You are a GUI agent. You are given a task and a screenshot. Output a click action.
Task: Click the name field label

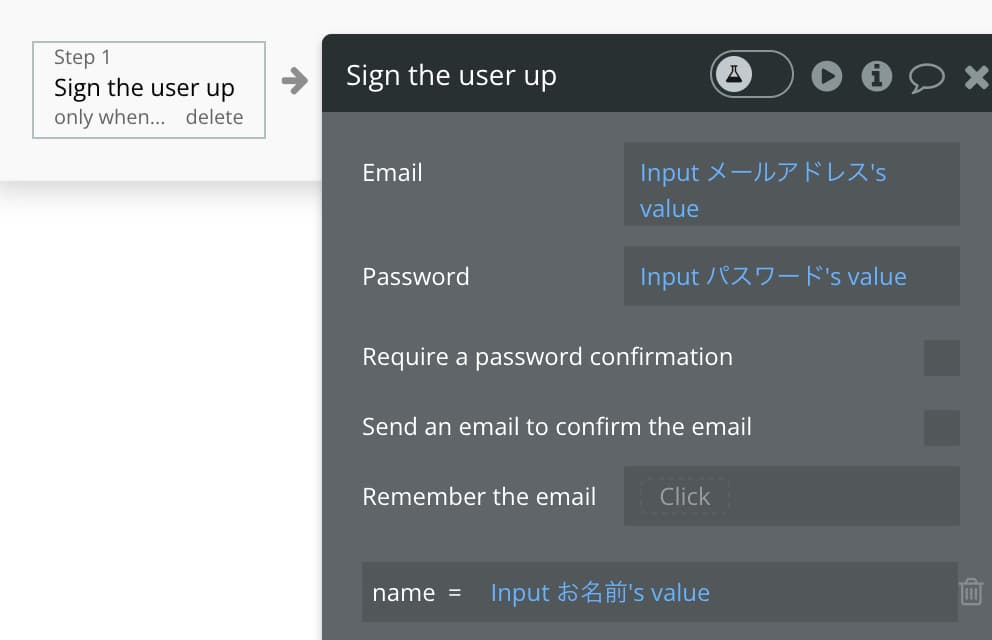coord(404,593)
